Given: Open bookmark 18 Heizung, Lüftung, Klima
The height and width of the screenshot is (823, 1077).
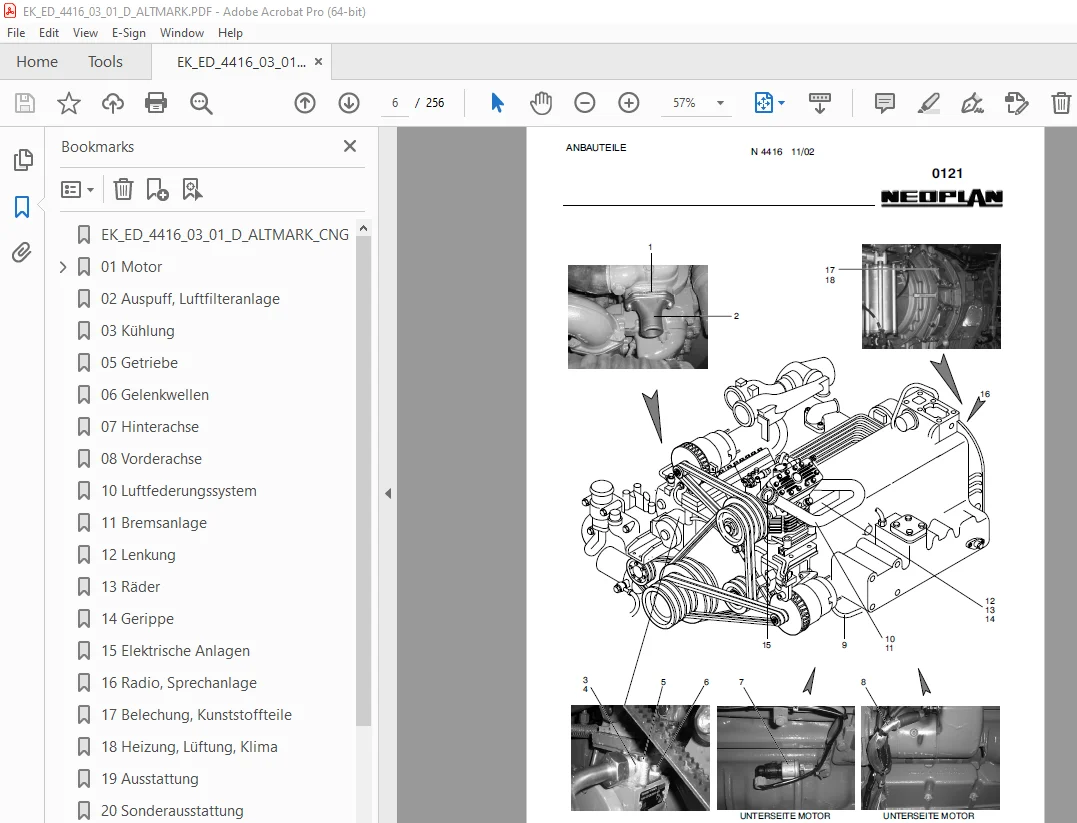Looking at the screenshot, I should coord(189,747).
